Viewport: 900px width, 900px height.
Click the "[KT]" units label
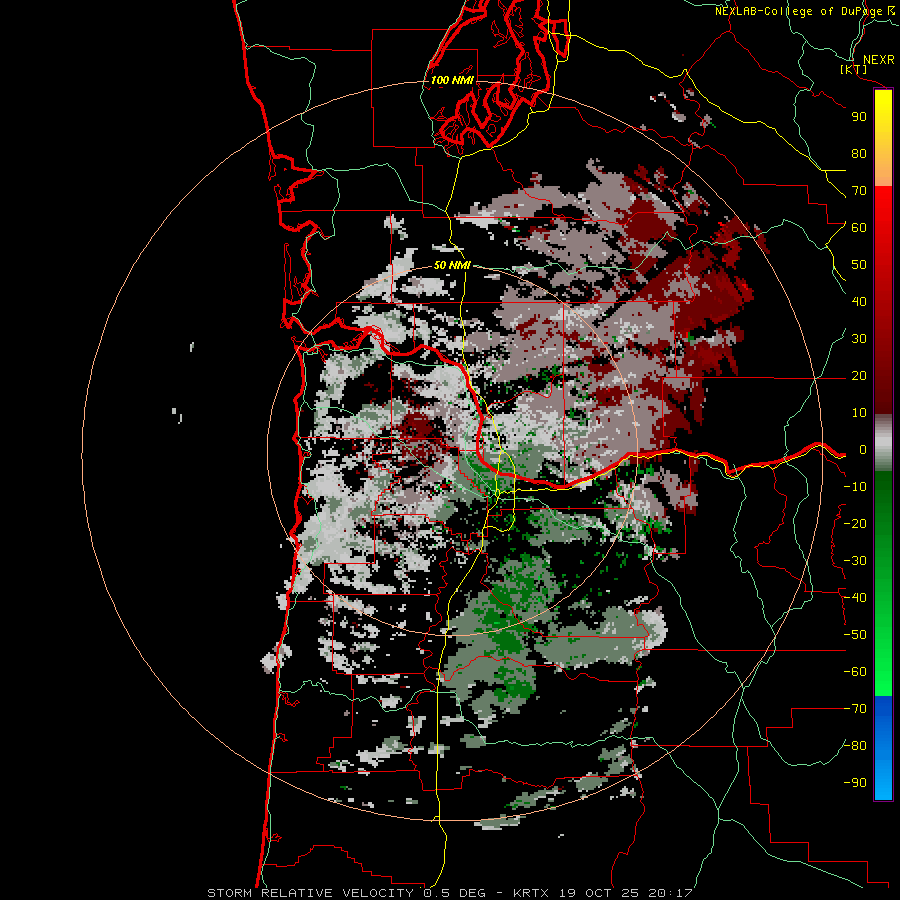pyautogui.click(x=854, y=70)
